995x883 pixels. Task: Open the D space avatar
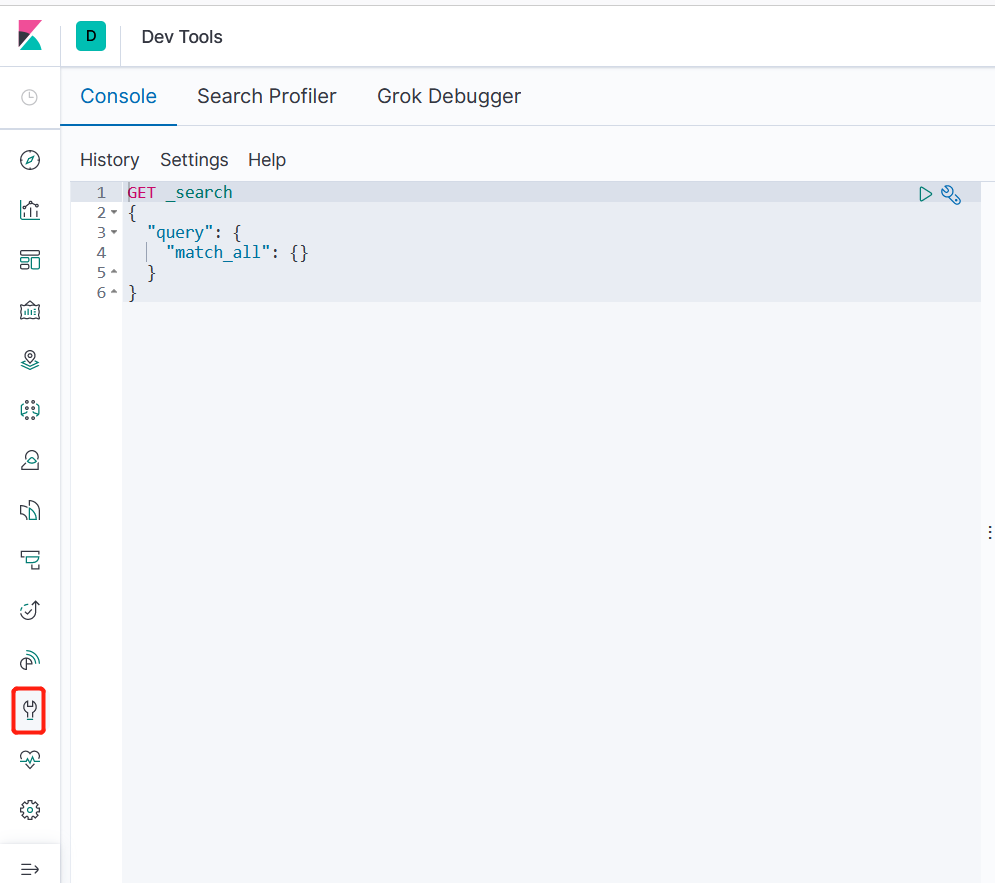coord(91,36)
